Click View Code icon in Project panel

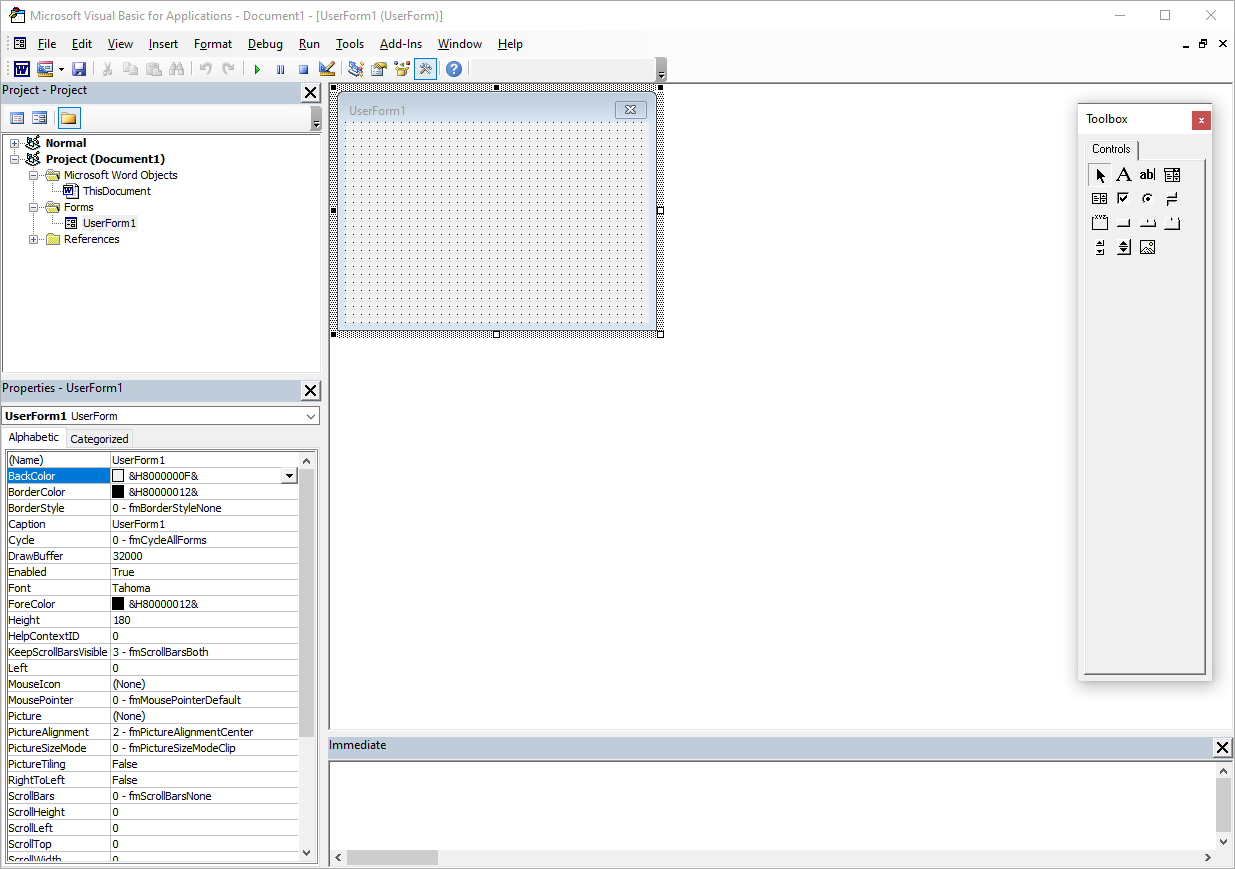(x=17, y=118)
